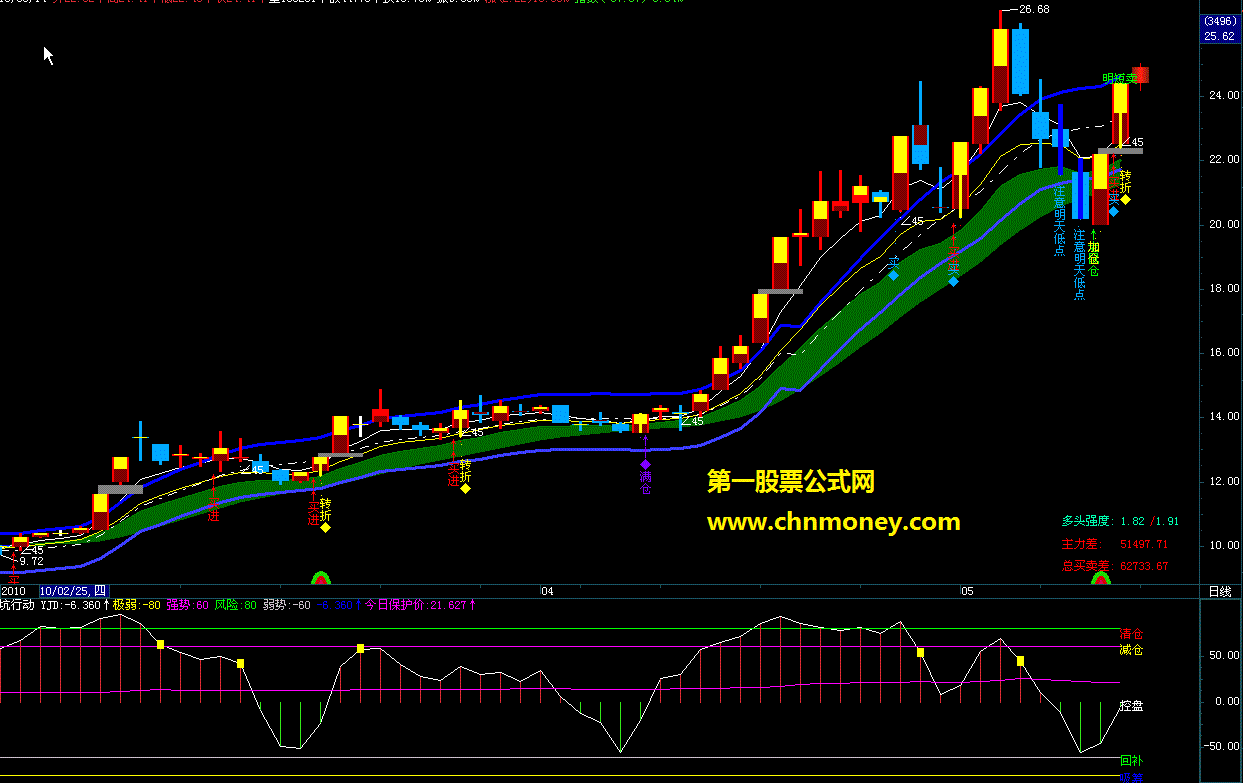This screenshot has height=783, width=1243.
Task: Click the 减仓 level label
Action: 1131,650
